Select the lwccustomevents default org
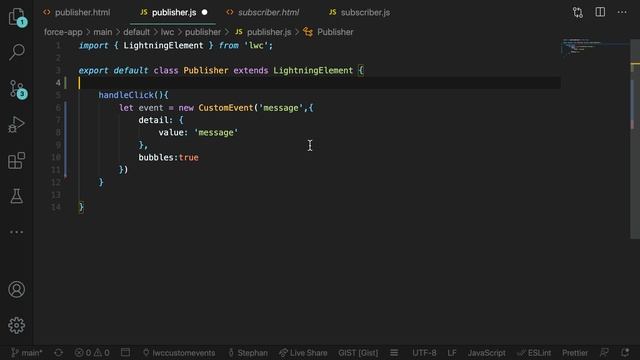Viewport: 640px width, 360px height. [x=179, y=353]
